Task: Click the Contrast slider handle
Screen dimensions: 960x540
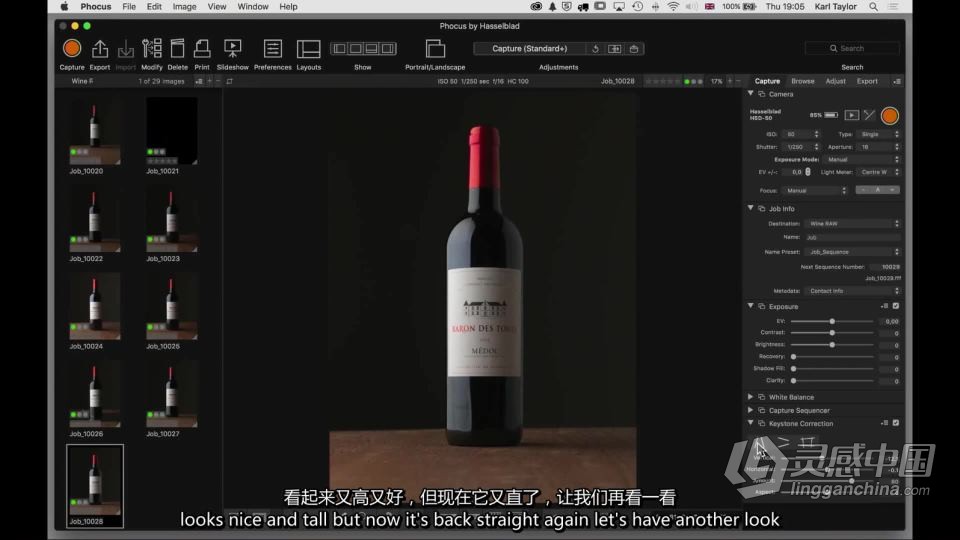Action: coord(832,332)
